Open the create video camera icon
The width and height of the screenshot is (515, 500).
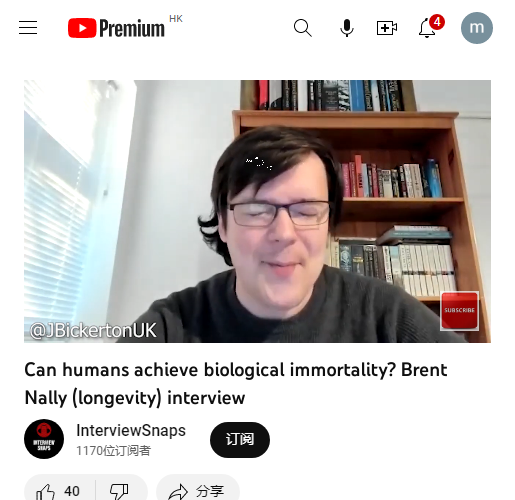click(387, 28)
